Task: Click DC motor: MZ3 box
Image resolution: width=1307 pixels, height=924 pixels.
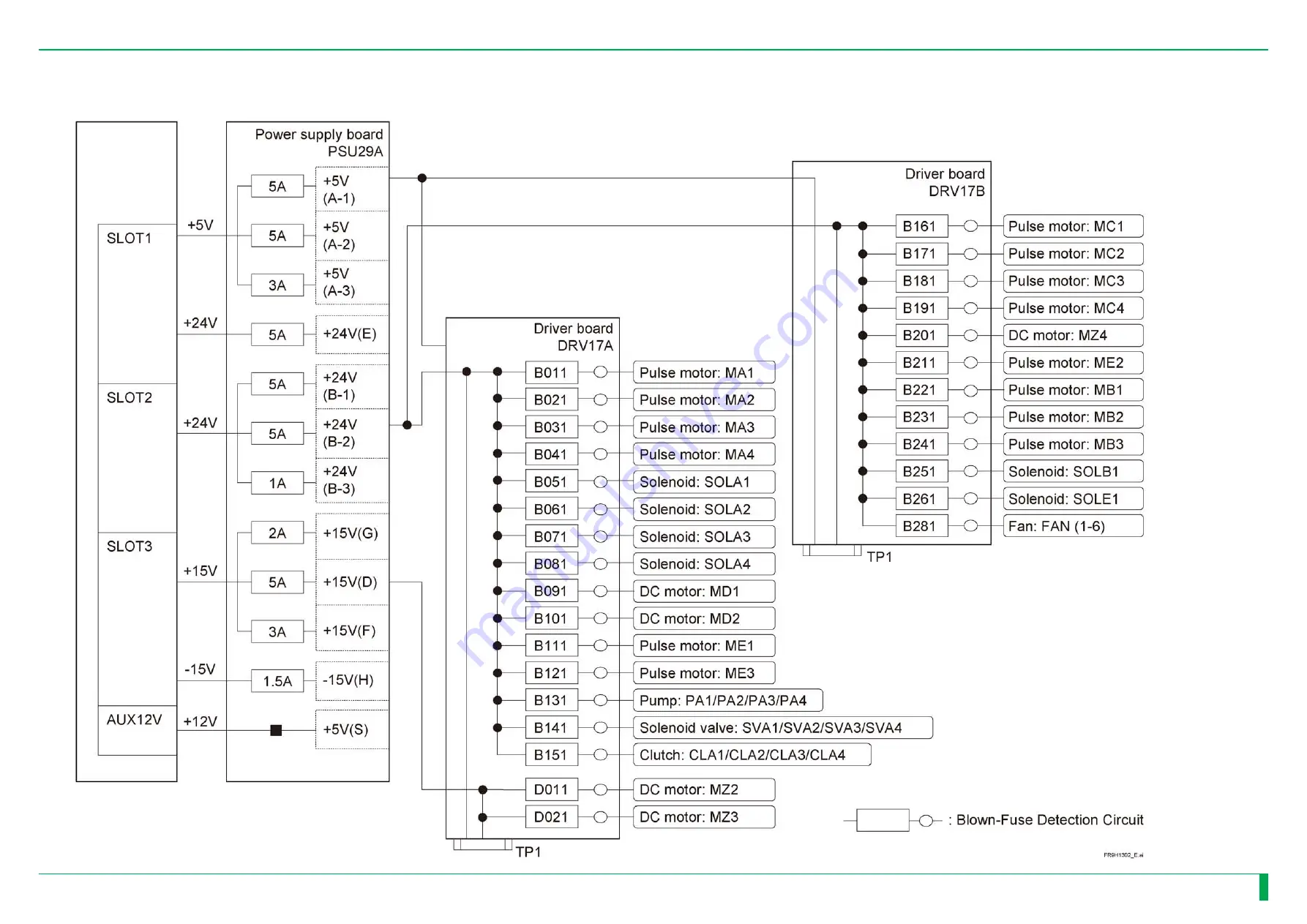Action: [703, 817]
